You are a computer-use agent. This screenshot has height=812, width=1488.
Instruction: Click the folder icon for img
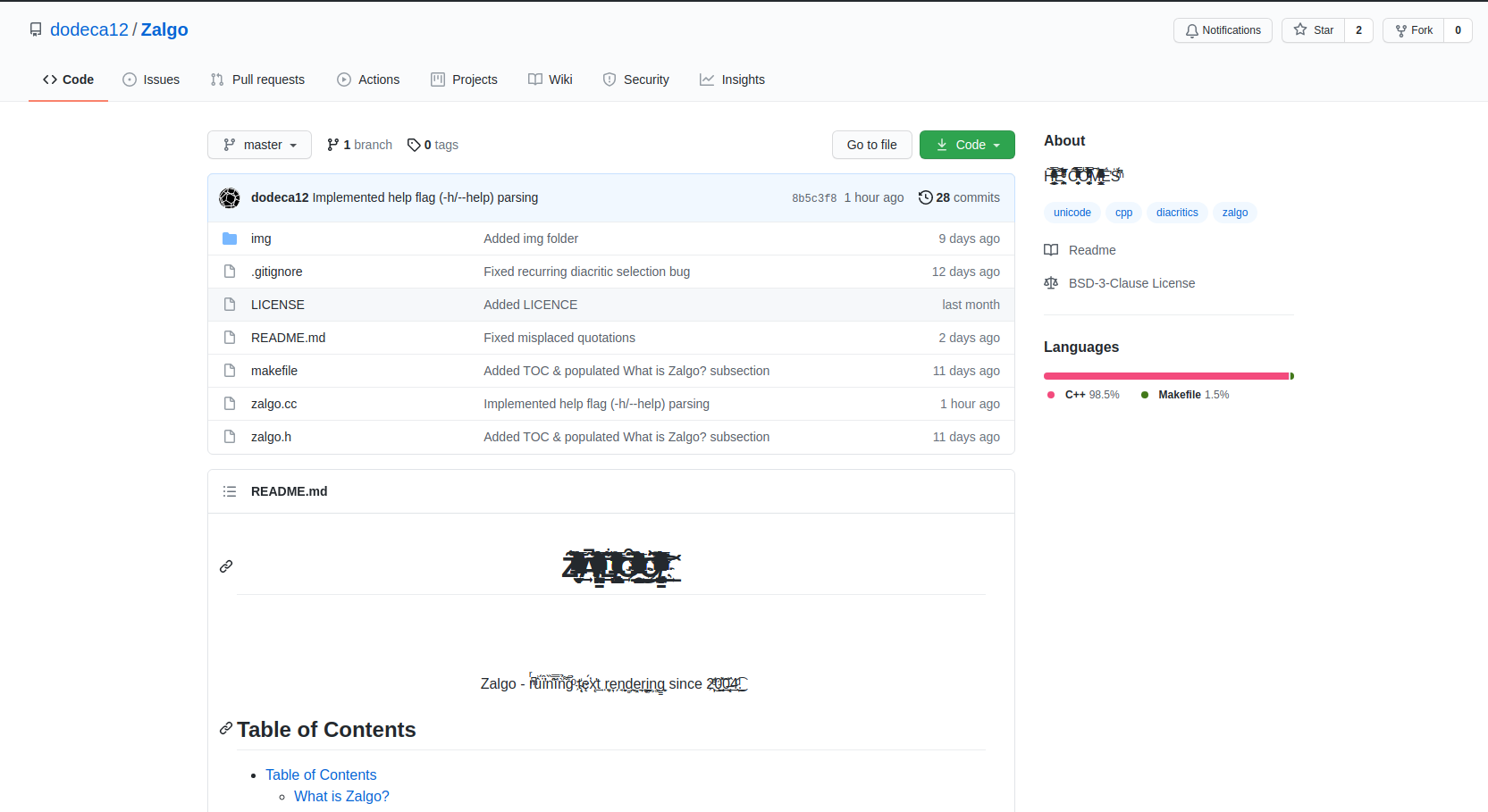(230, 239)
